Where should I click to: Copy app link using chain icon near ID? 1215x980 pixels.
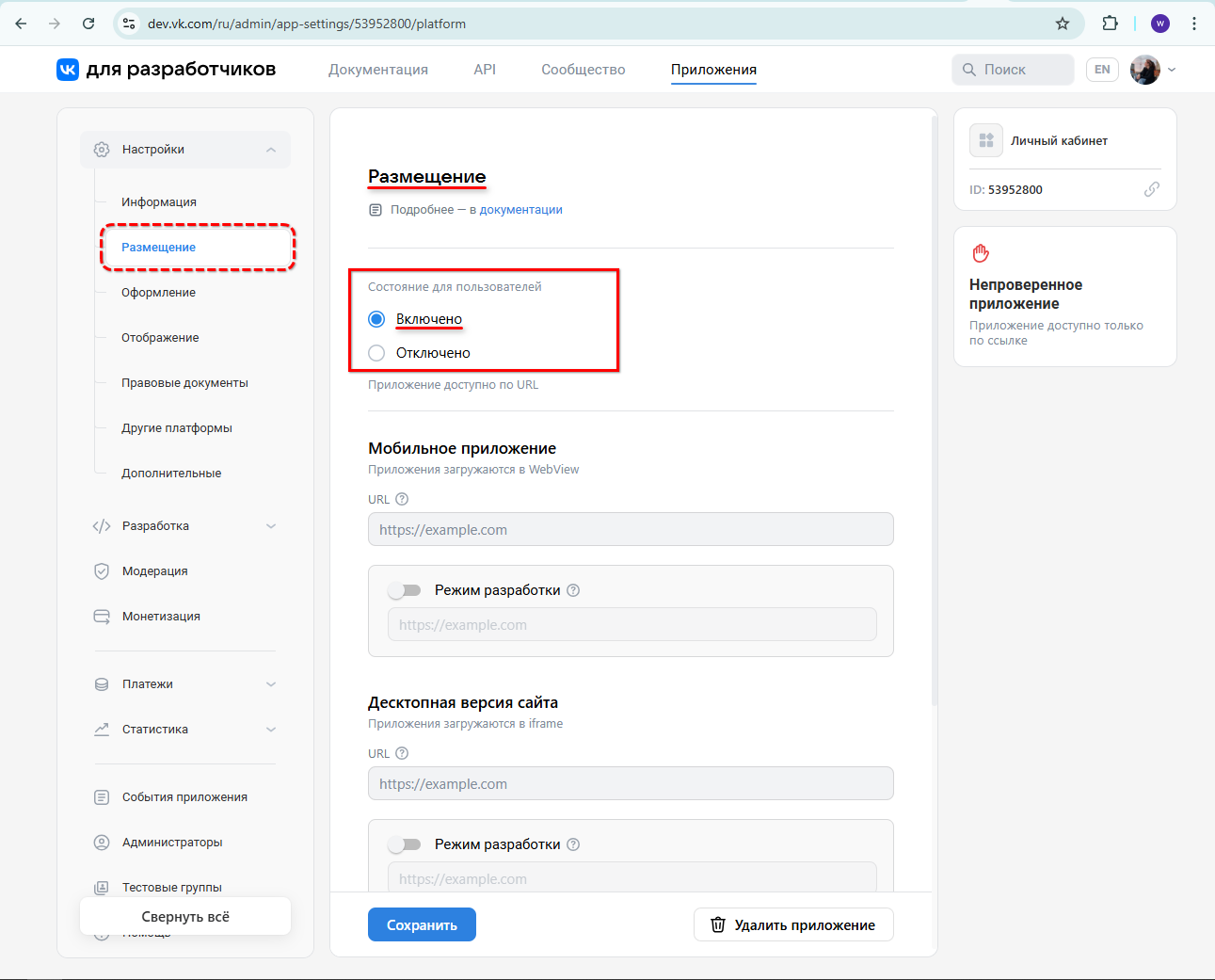pos(1152,189)
